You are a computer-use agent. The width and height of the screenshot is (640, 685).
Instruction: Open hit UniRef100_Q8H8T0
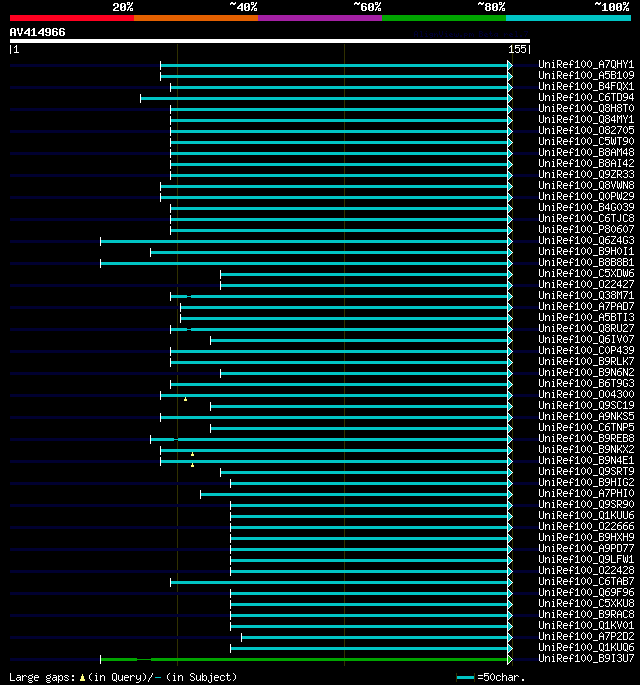pyautogui.click(x=586, y=108)
